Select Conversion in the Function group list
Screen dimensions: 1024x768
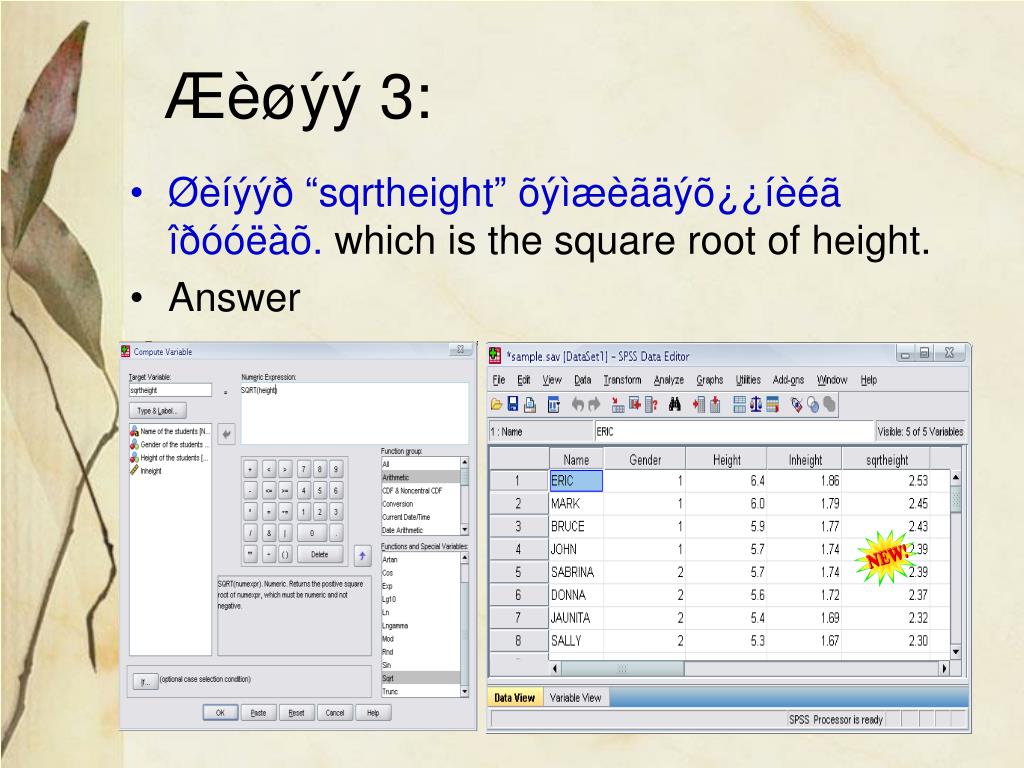(x=421, y=504)
